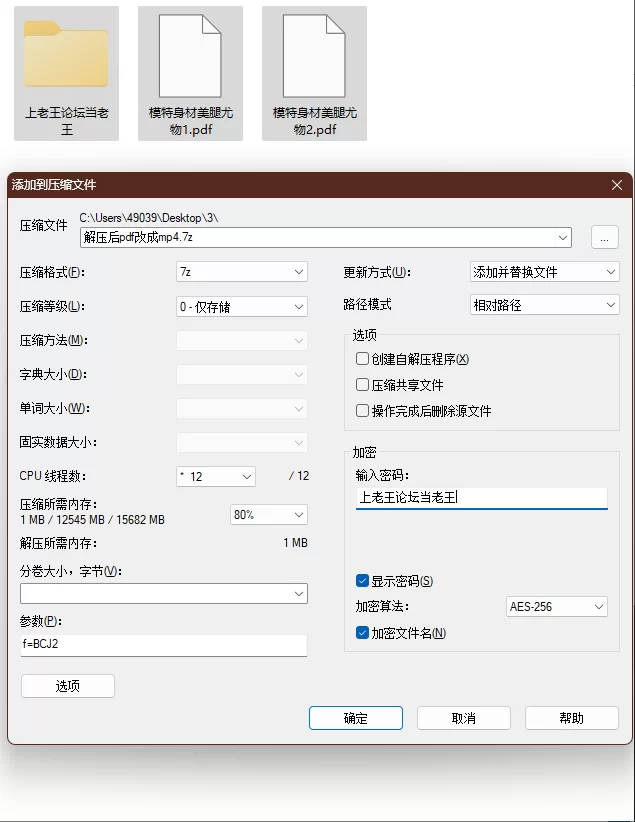Click the path text C:\Users\49039\Desktop\3\
The height and width of the screenshot is (822, 635).
click(x=149, y=218)
